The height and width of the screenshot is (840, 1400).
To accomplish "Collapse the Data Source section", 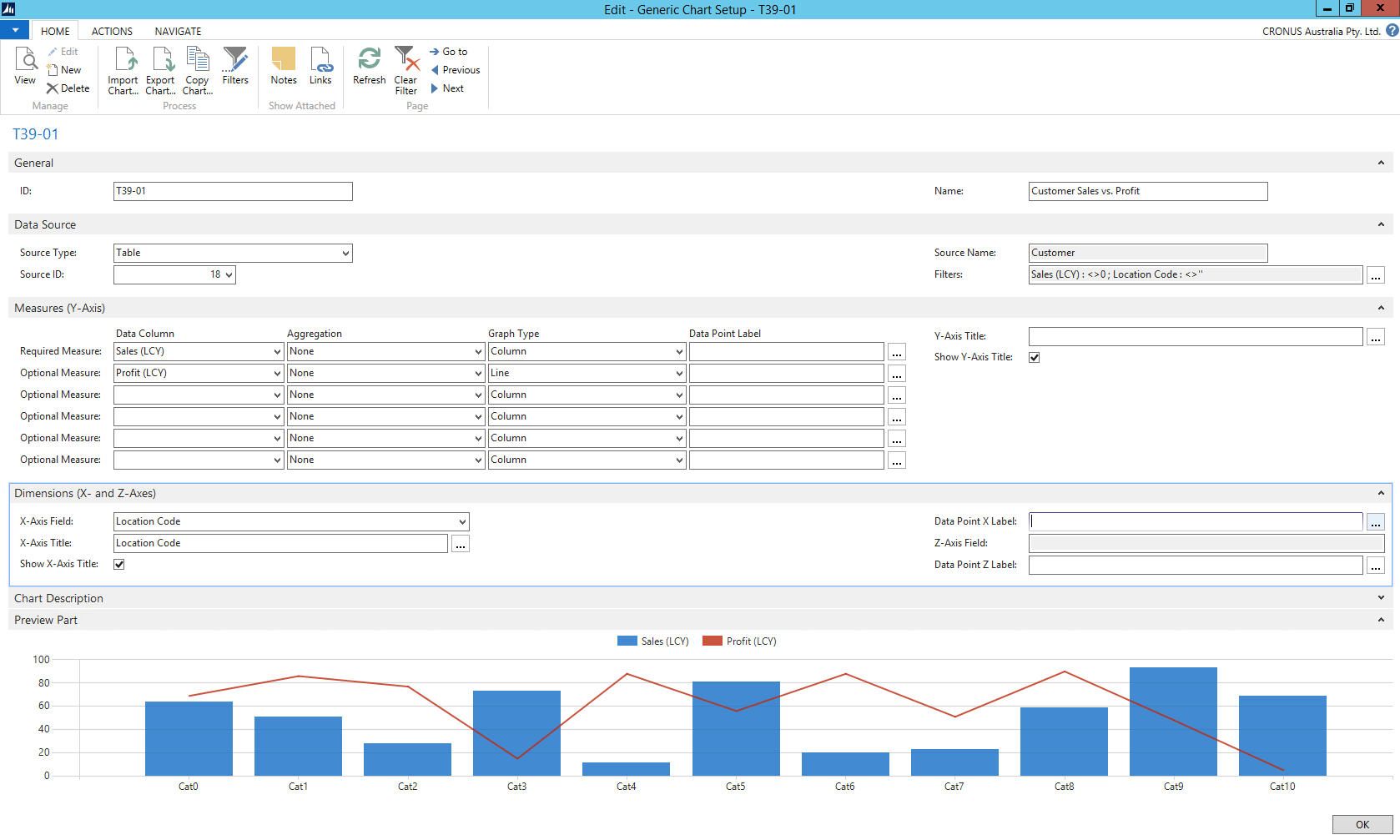I will 1381,224.
